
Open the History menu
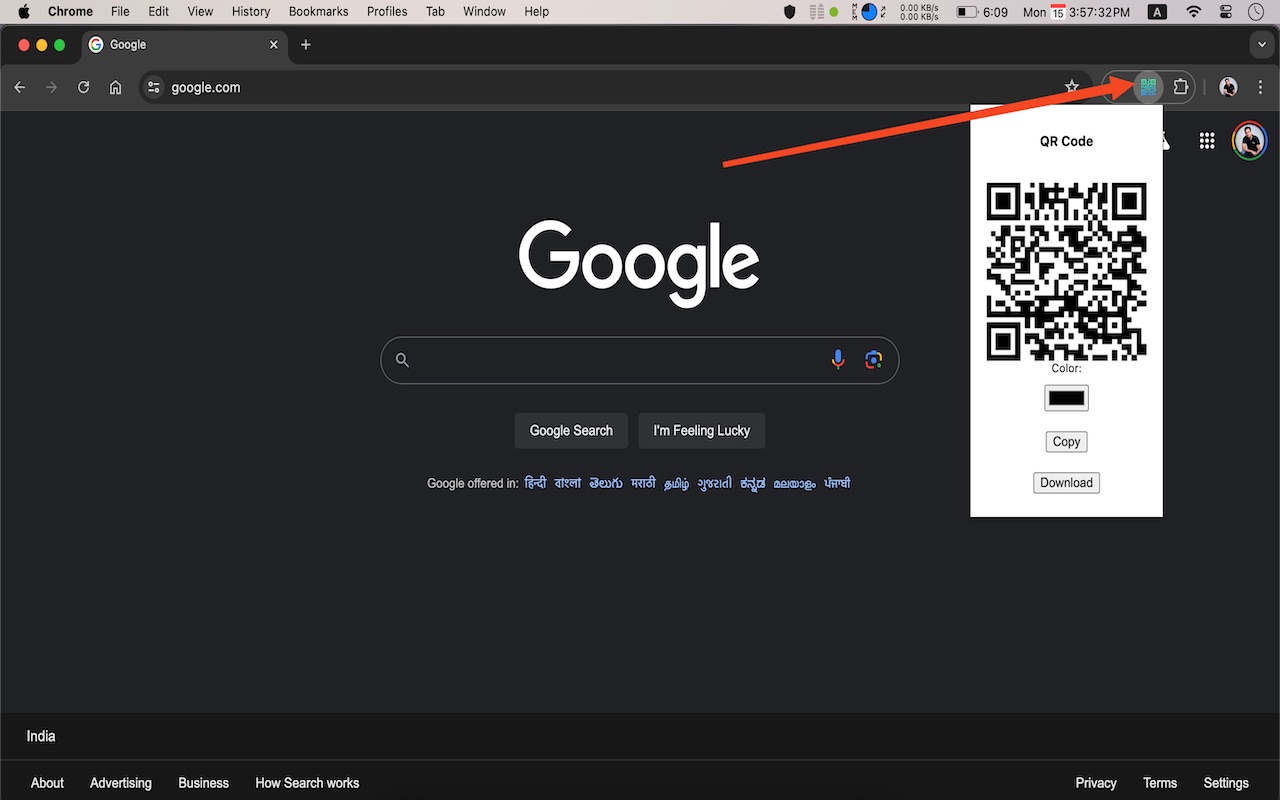tap(251, 12)
